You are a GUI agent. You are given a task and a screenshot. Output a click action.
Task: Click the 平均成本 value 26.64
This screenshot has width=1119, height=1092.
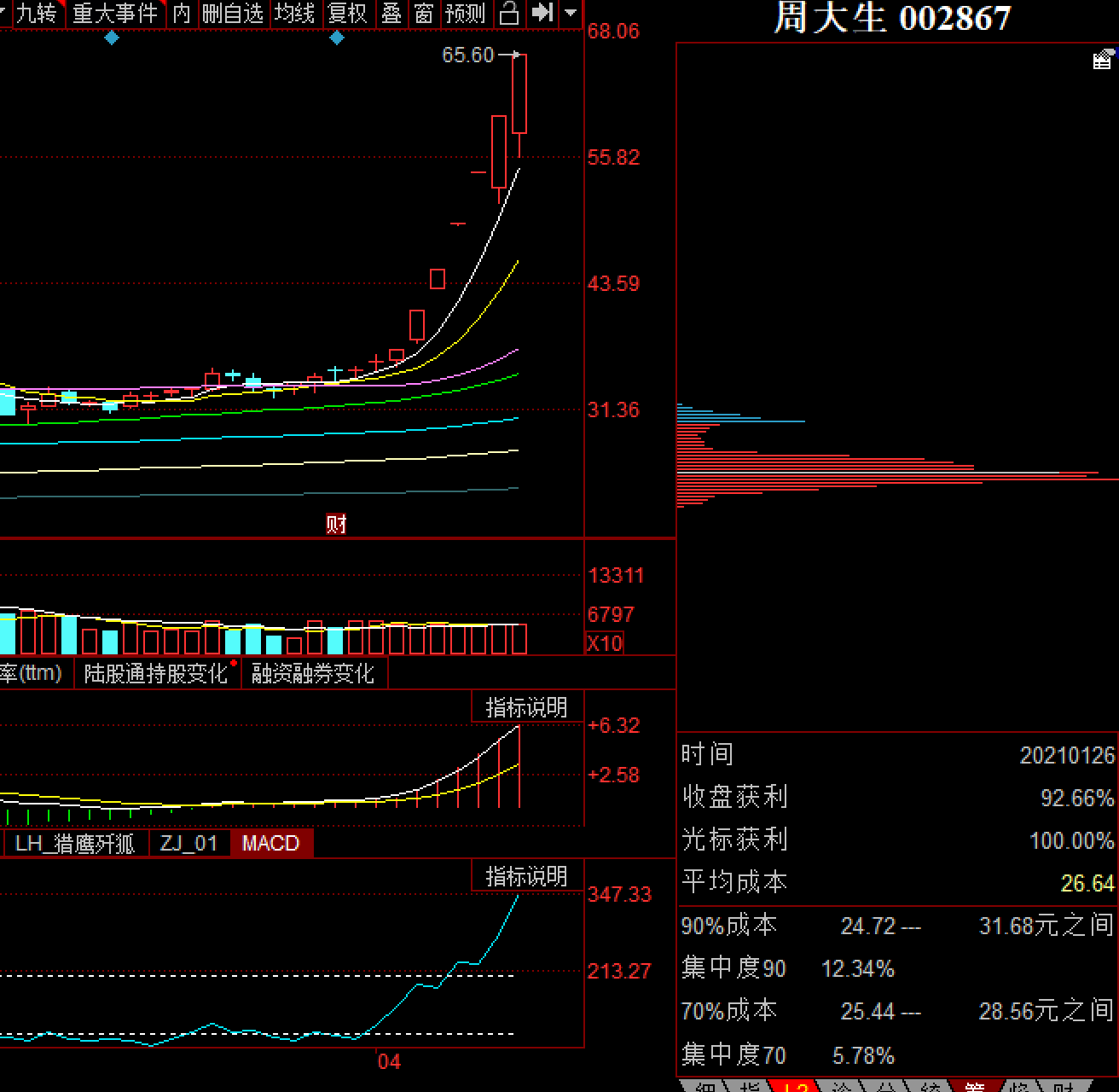[1087, 883]
